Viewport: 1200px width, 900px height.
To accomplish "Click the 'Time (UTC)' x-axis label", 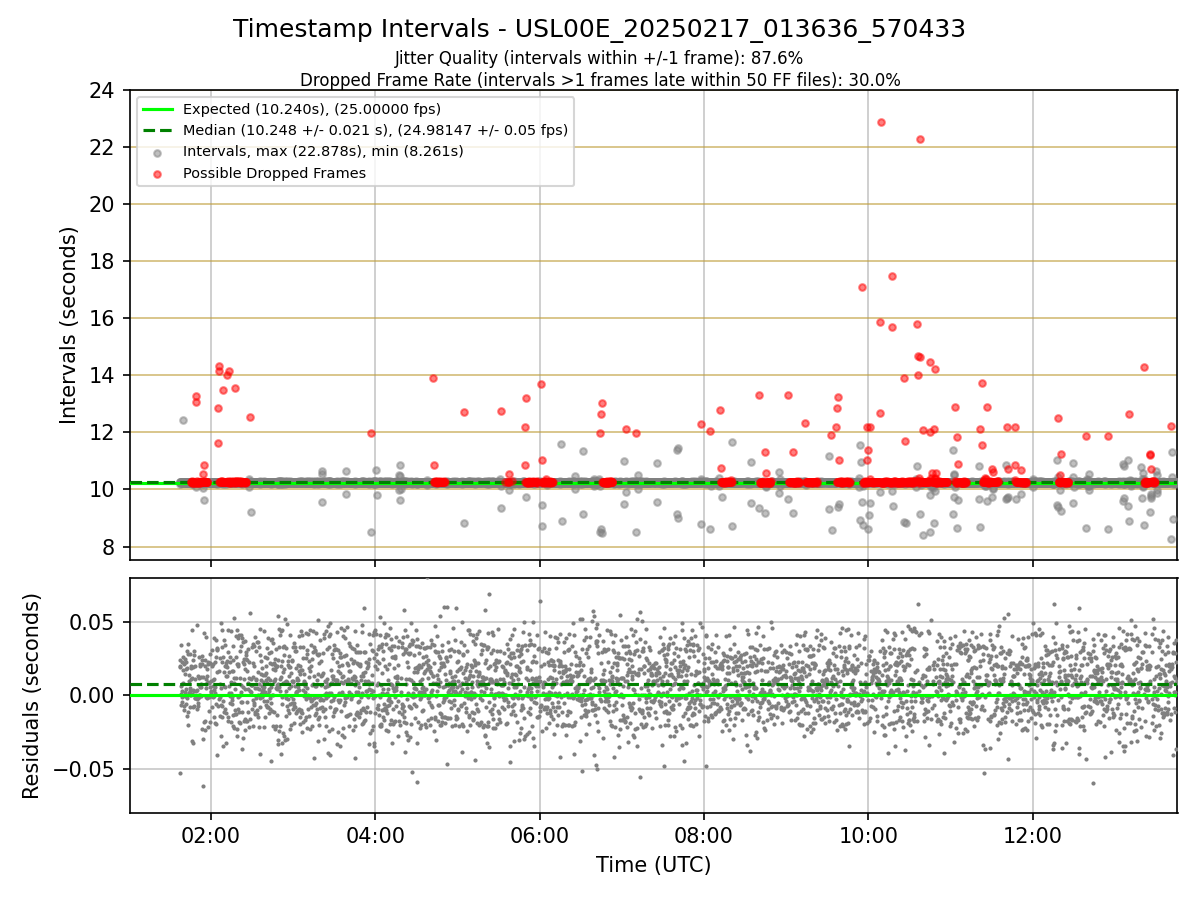I will (x=653, y=865).
